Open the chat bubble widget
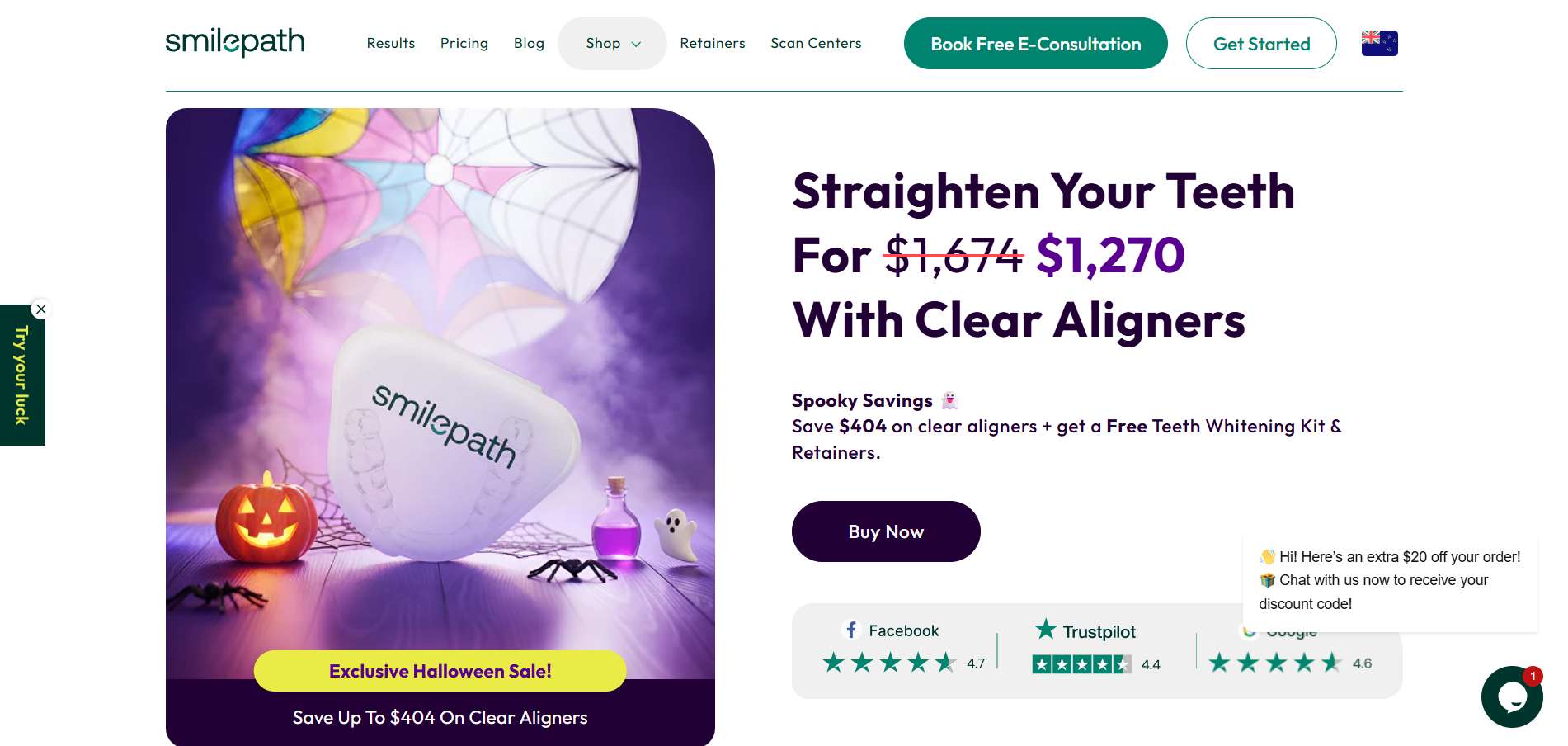 (1511, 696)
